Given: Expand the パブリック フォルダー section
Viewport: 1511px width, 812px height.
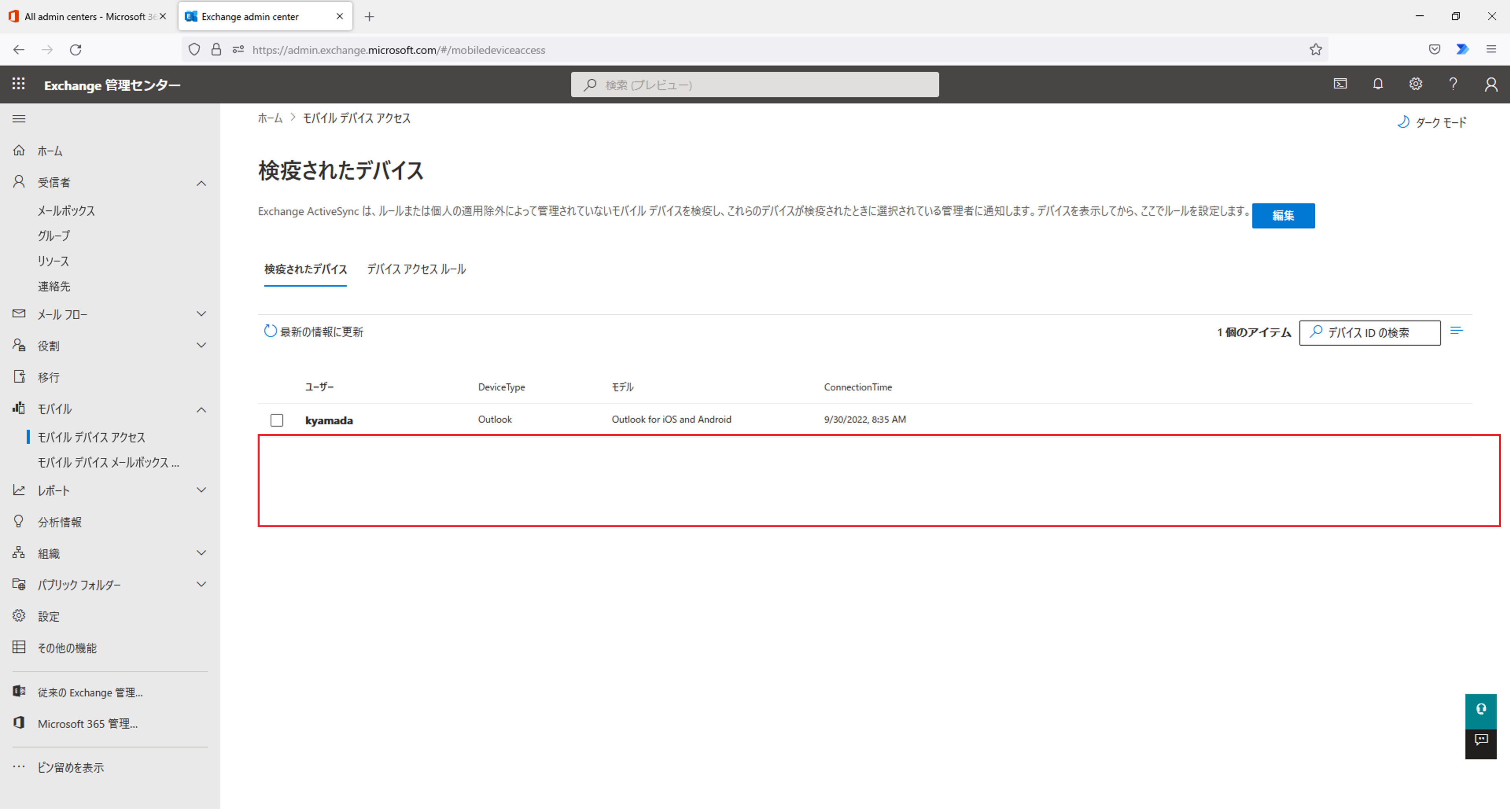Looking at the screenshot, I should coord(201,585).
